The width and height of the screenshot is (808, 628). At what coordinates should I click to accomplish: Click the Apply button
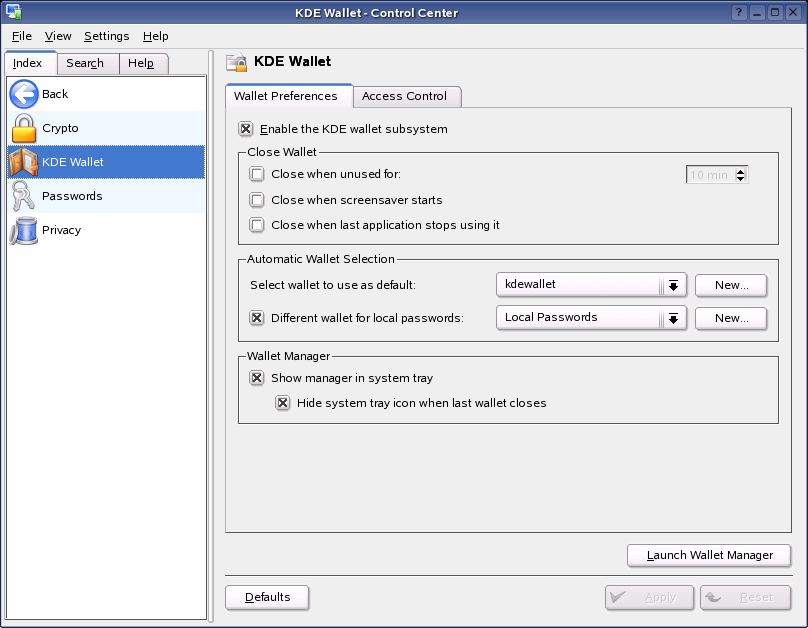point(649,597)
